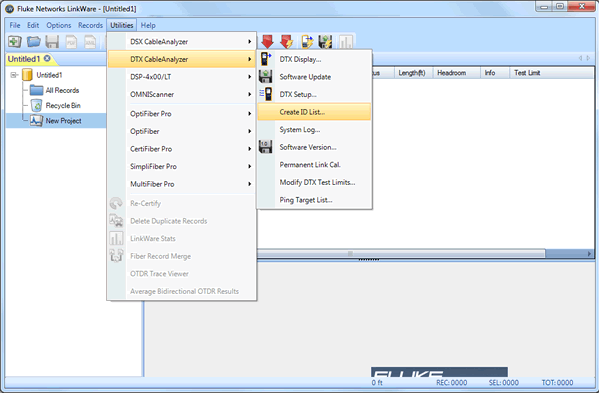This screenshot has width=599, height=393.
Task: Expand the MultiFiber Pro submenu
Action: click(181, 184)
